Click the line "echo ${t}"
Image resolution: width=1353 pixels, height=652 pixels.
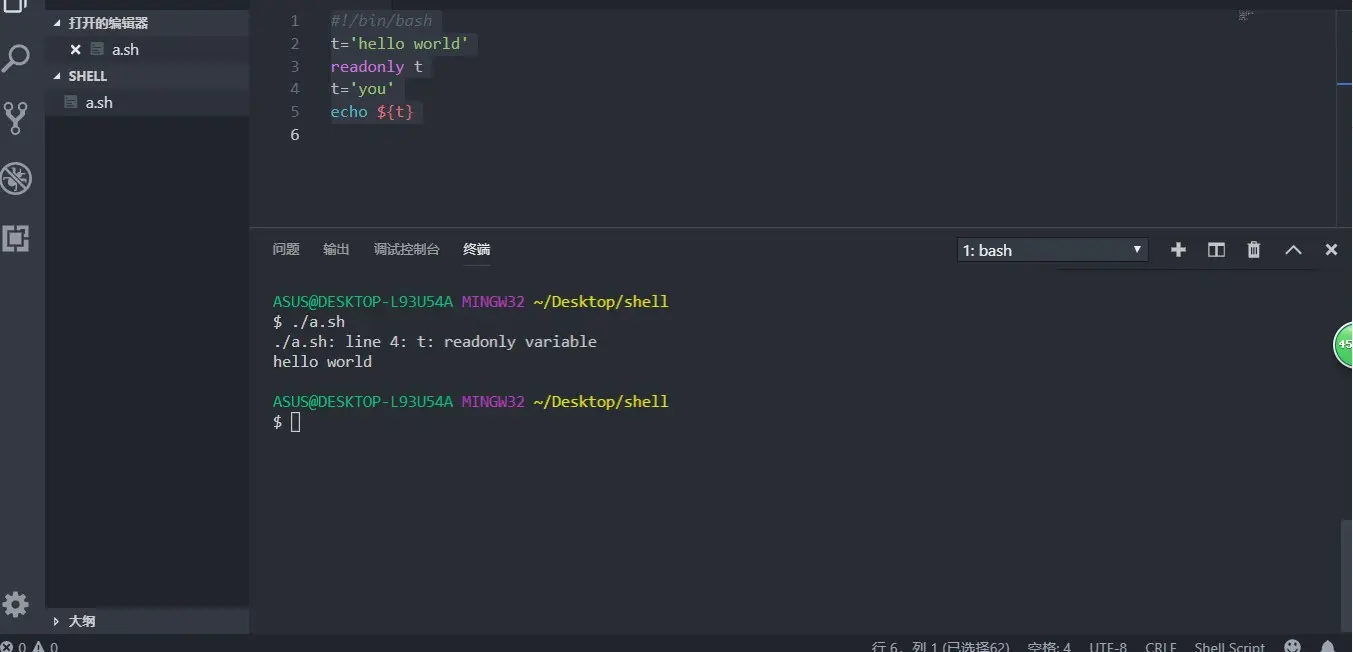372,111
